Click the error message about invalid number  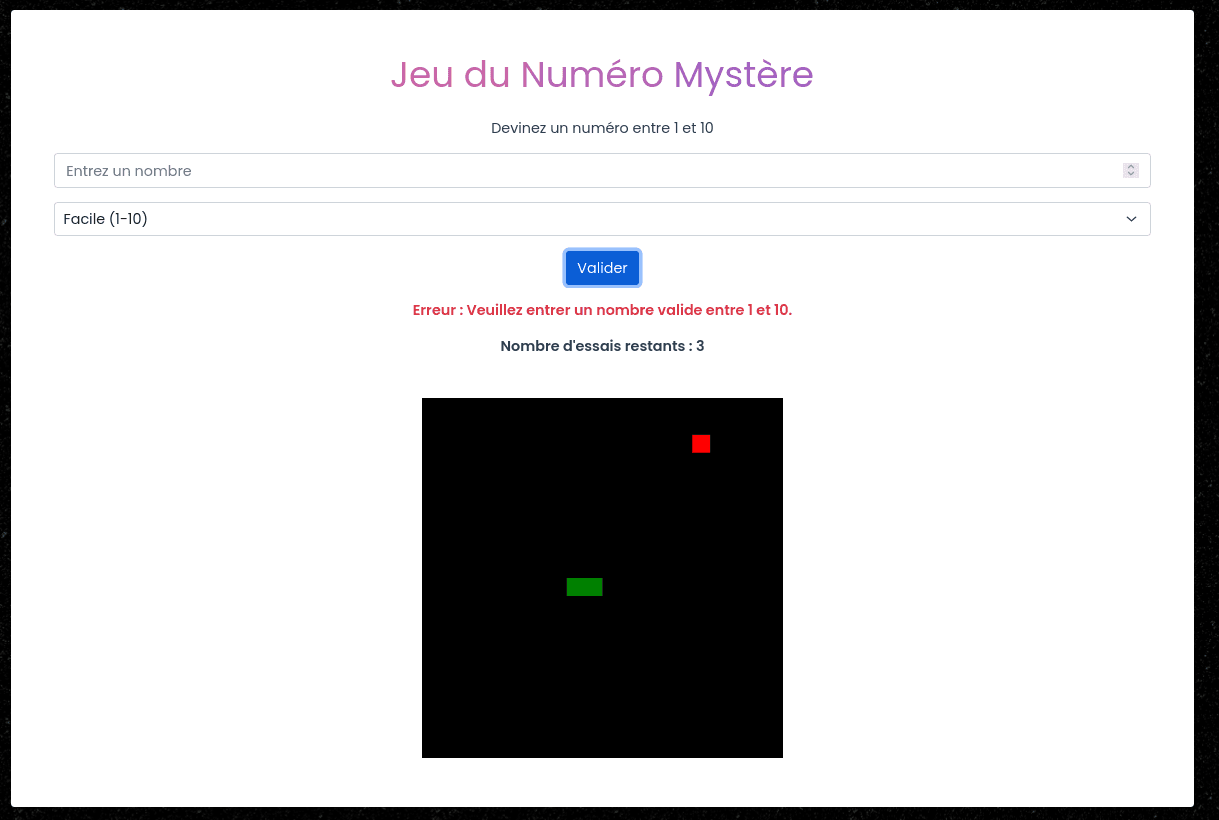[x=602, y=310]
